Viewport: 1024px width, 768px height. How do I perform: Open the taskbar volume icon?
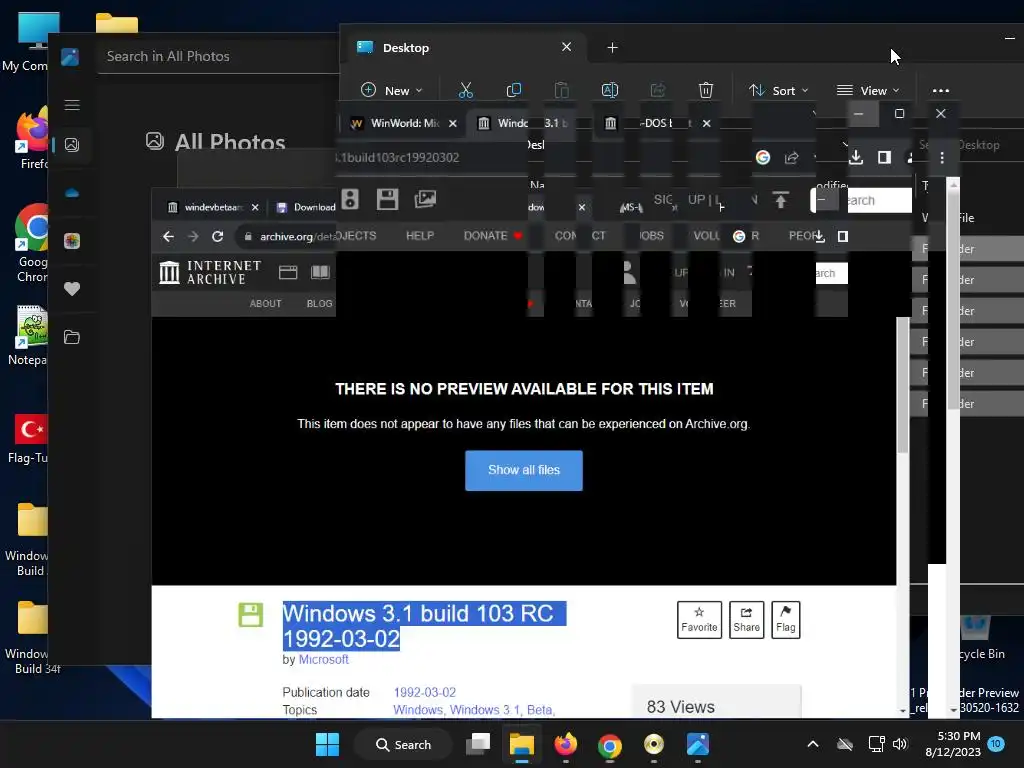tap(900, 744)
